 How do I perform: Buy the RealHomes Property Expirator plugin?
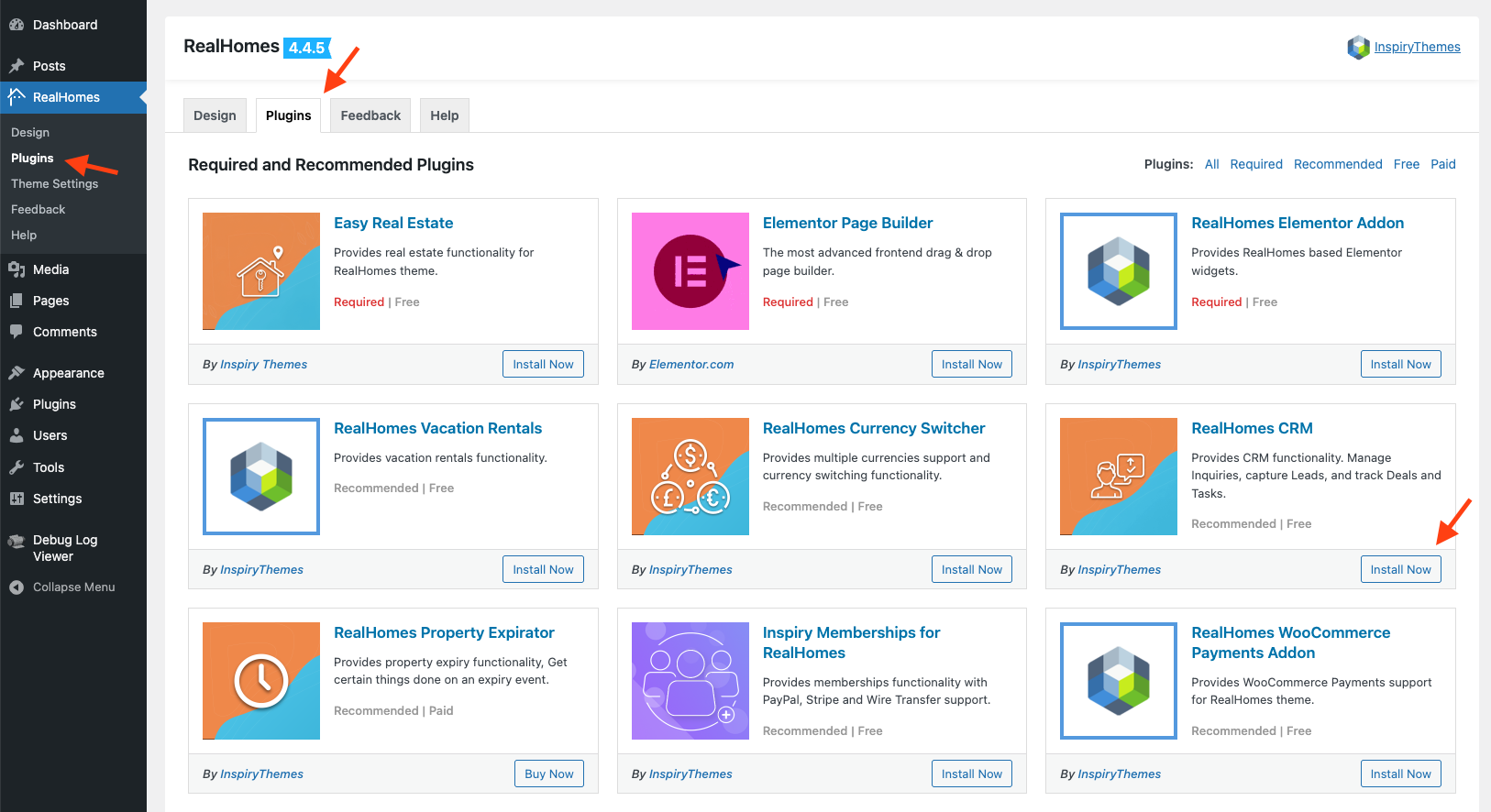click(548, 774)
